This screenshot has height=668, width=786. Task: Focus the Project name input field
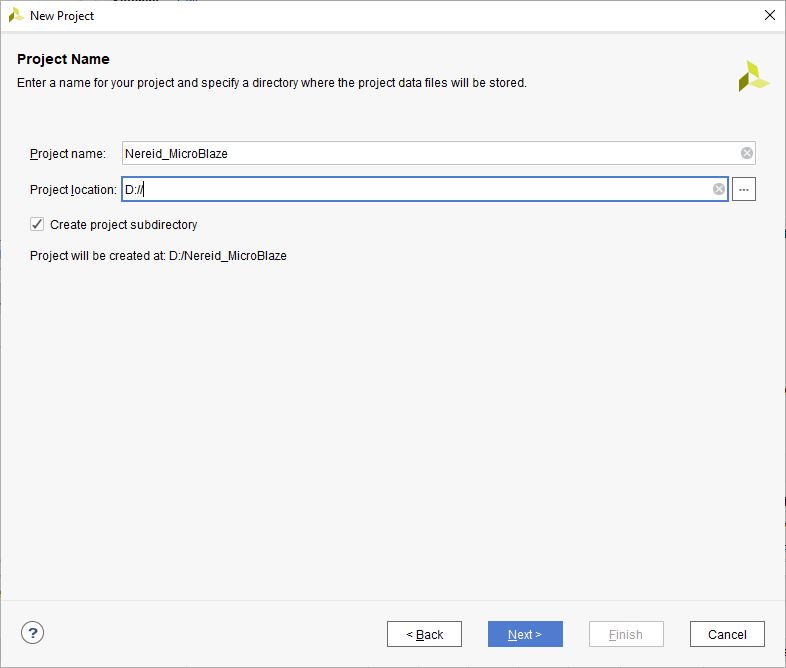point(430,153)
